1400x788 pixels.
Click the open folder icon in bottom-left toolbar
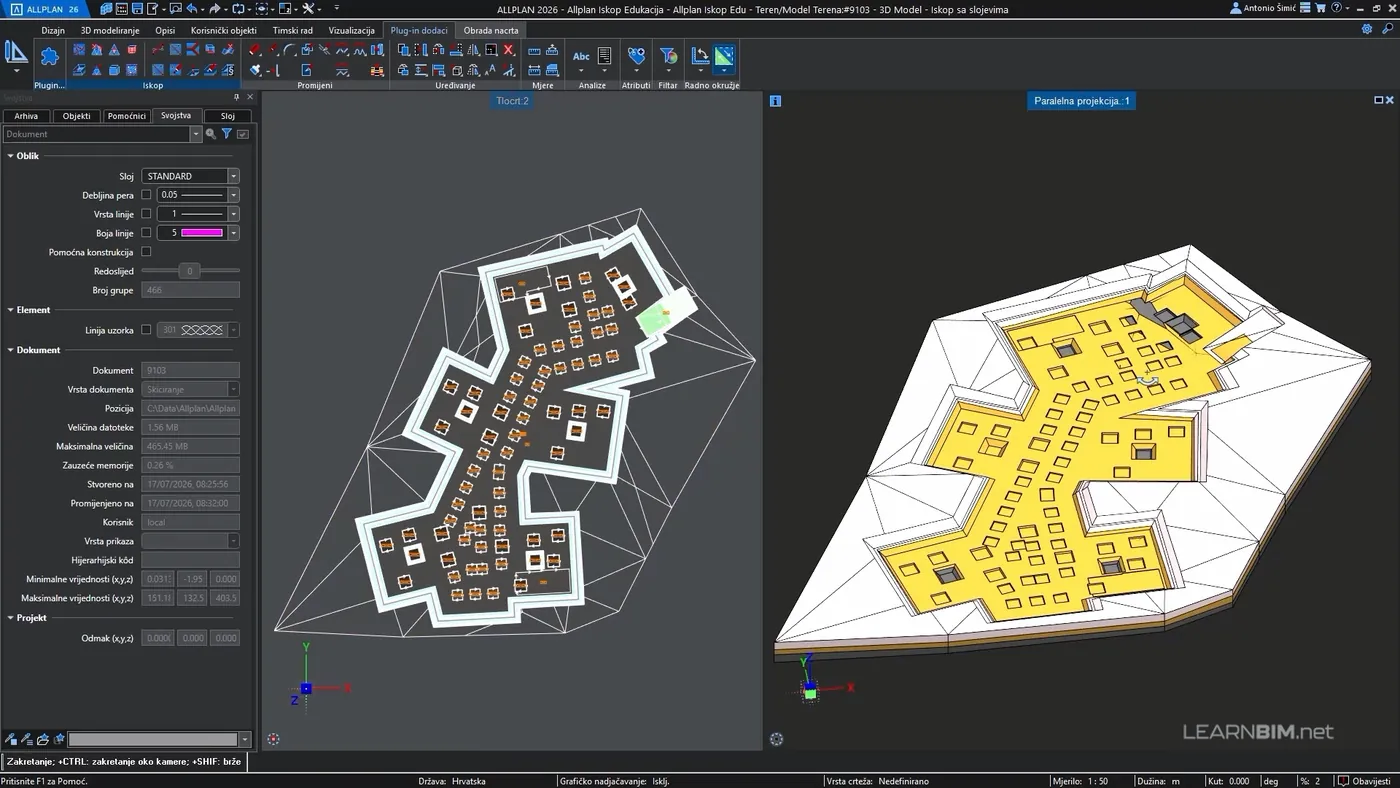point(43,739)
